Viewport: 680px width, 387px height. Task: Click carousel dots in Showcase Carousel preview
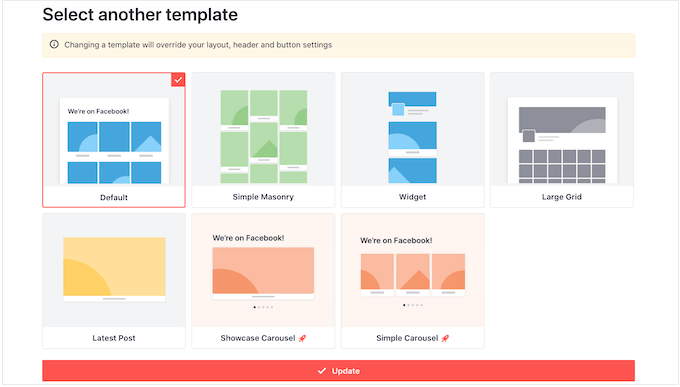[263, 307]
